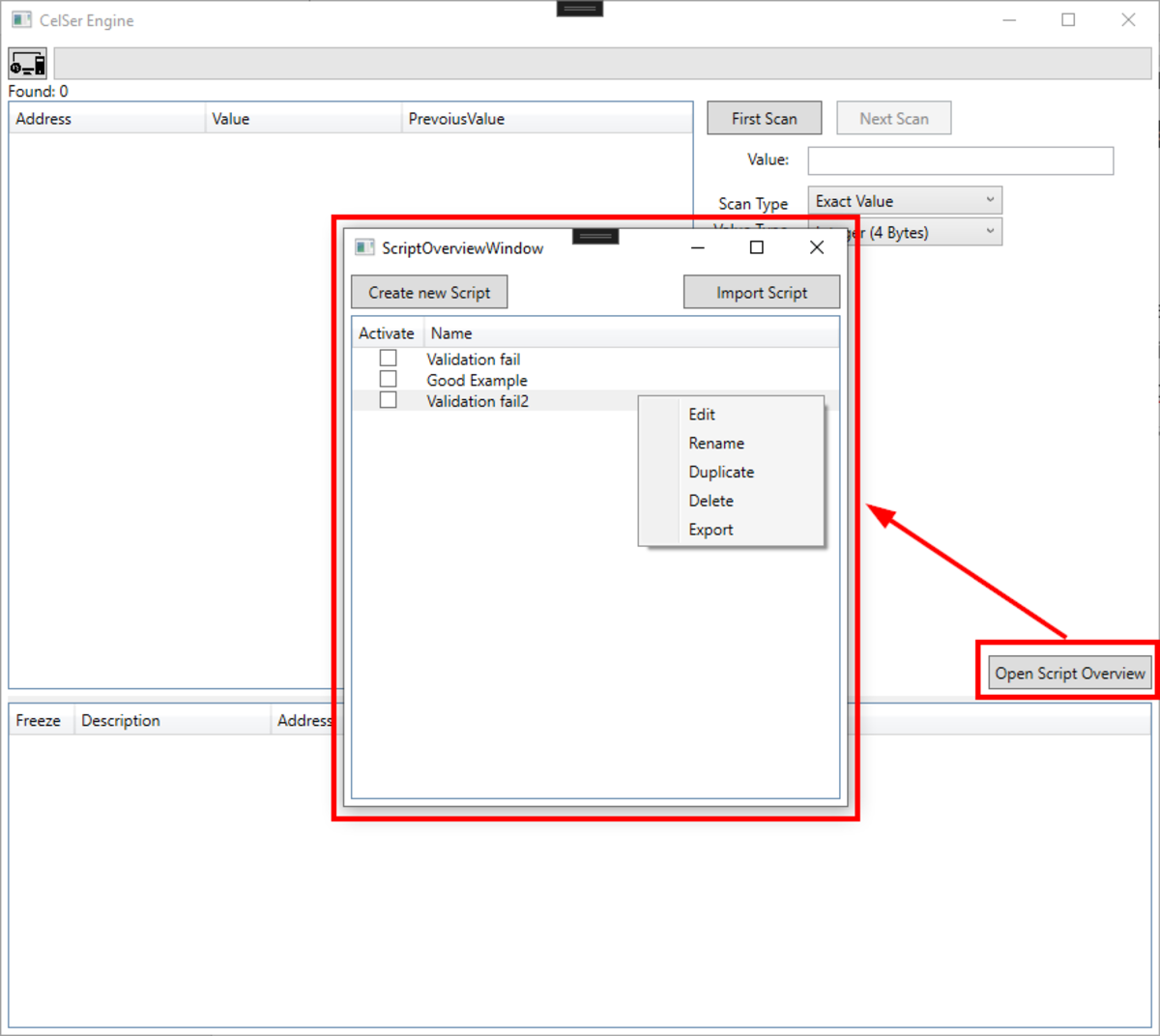Export the script via context menu

pos(710,530)
